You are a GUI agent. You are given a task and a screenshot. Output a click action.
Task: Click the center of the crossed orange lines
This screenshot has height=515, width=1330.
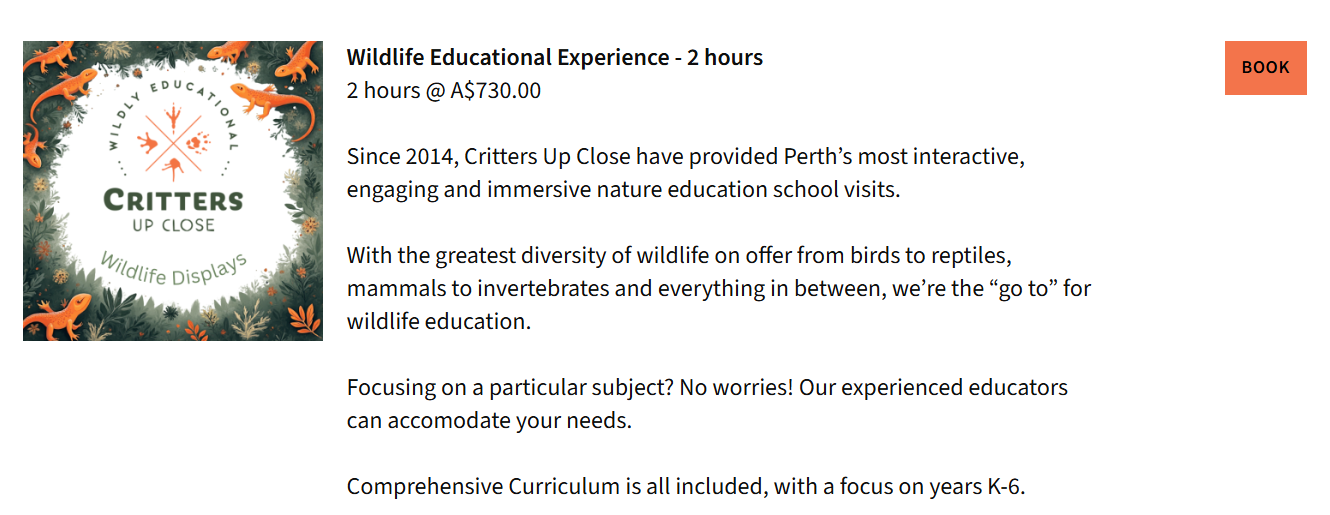coord(174,139)
